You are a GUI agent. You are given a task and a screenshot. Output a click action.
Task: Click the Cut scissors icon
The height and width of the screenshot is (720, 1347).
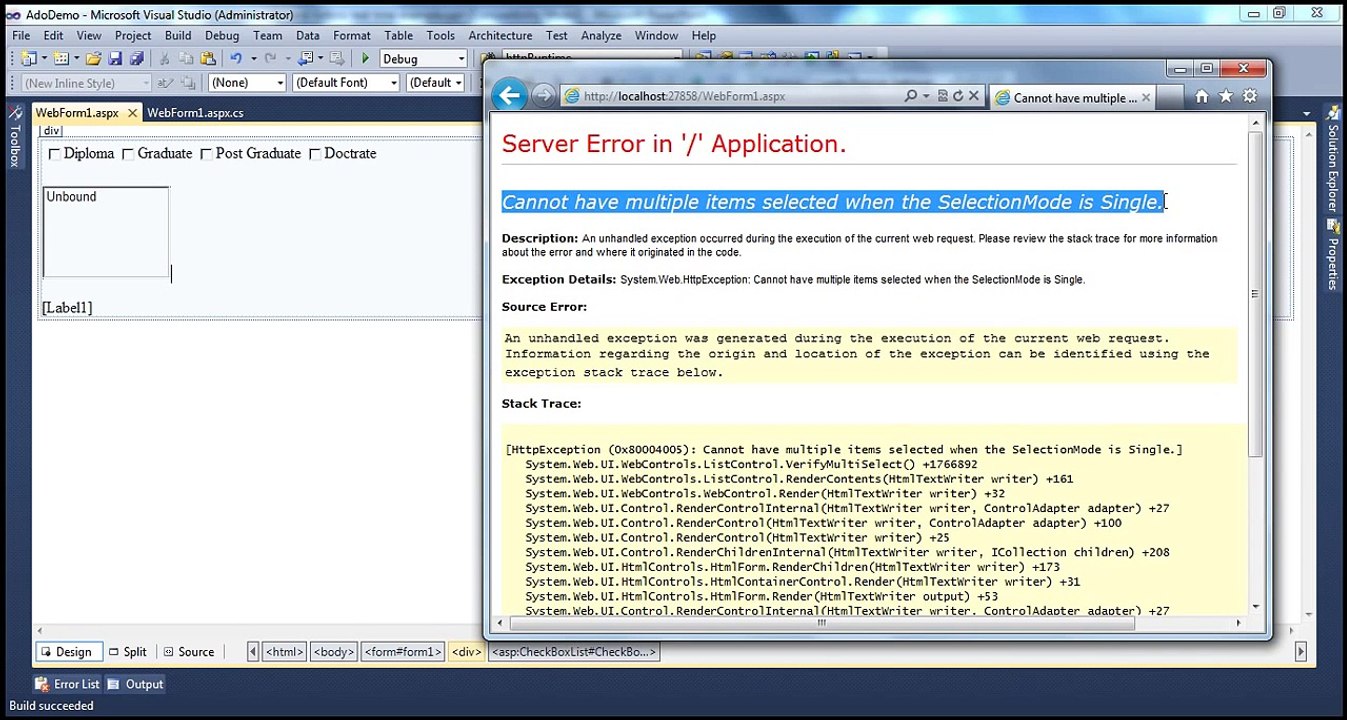(x=165, y=59)
